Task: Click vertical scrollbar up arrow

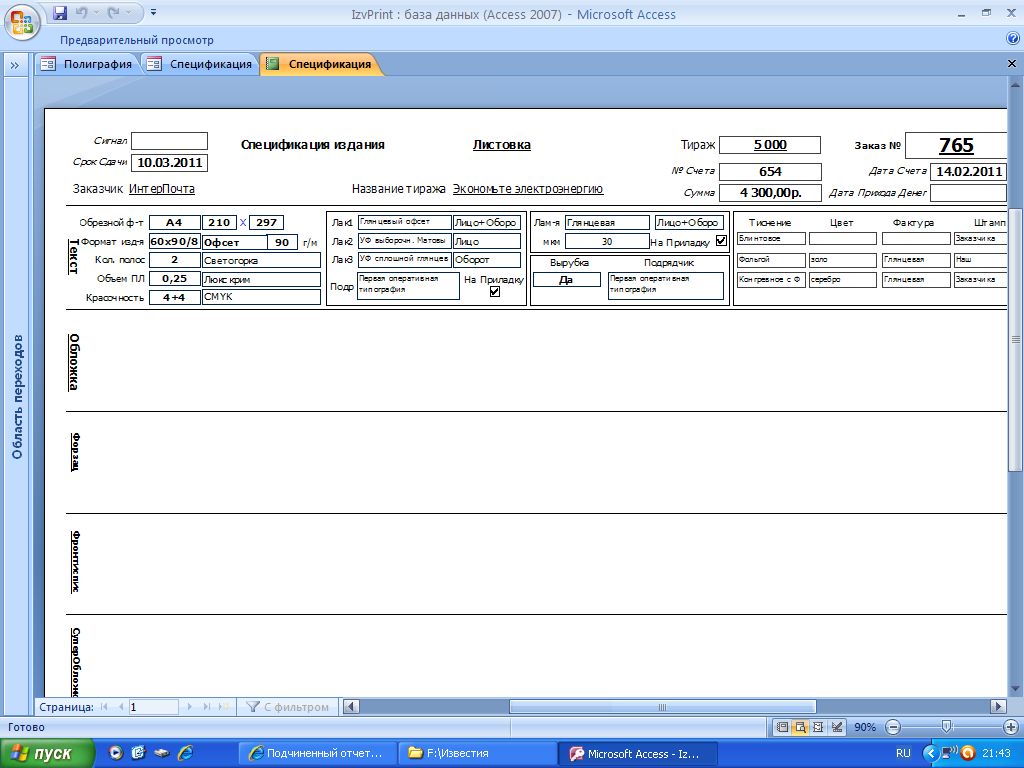Action: pos(1015,85)
